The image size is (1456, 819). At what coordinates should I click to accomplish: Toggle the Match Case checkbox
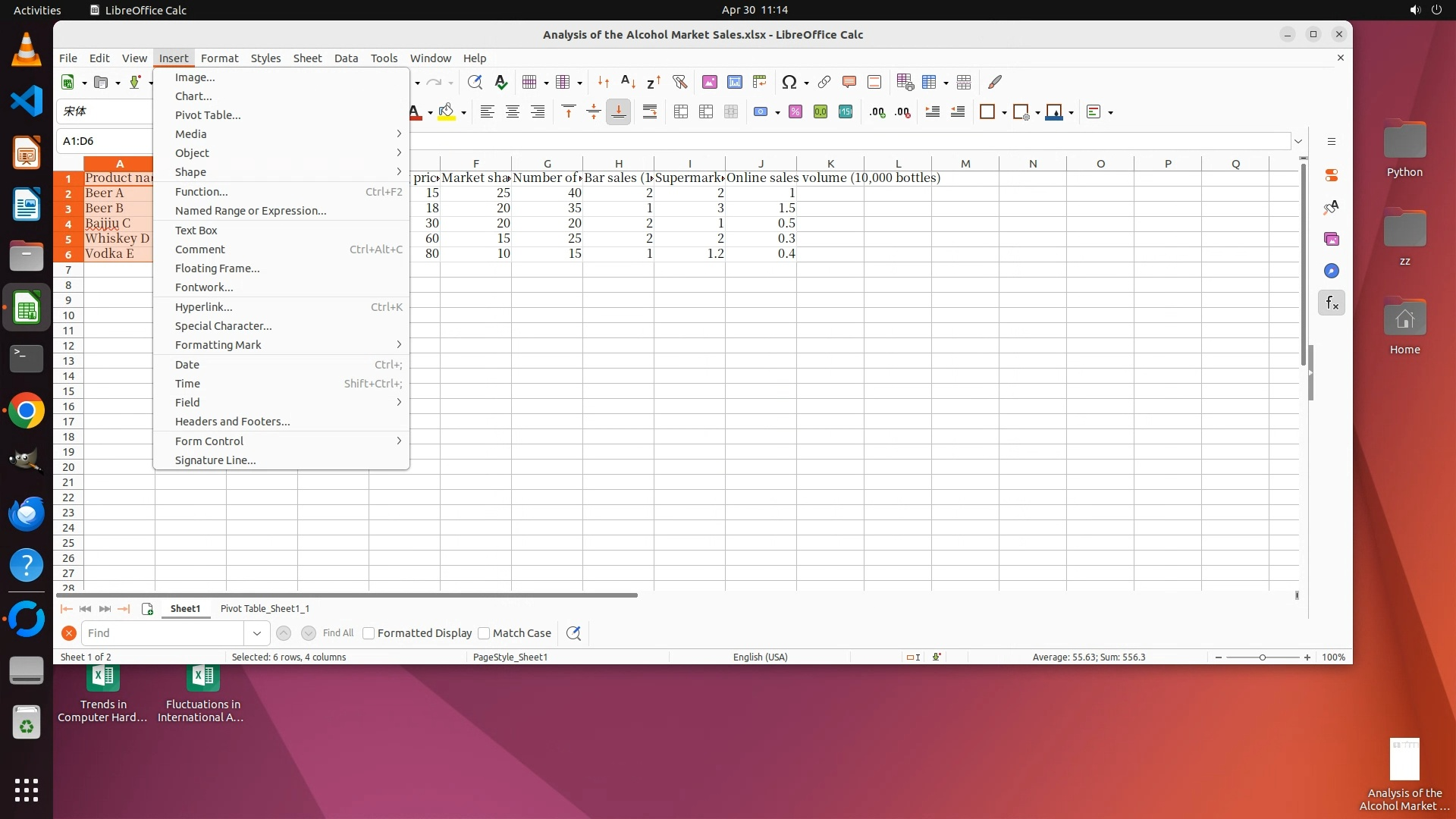coord(484,633)
